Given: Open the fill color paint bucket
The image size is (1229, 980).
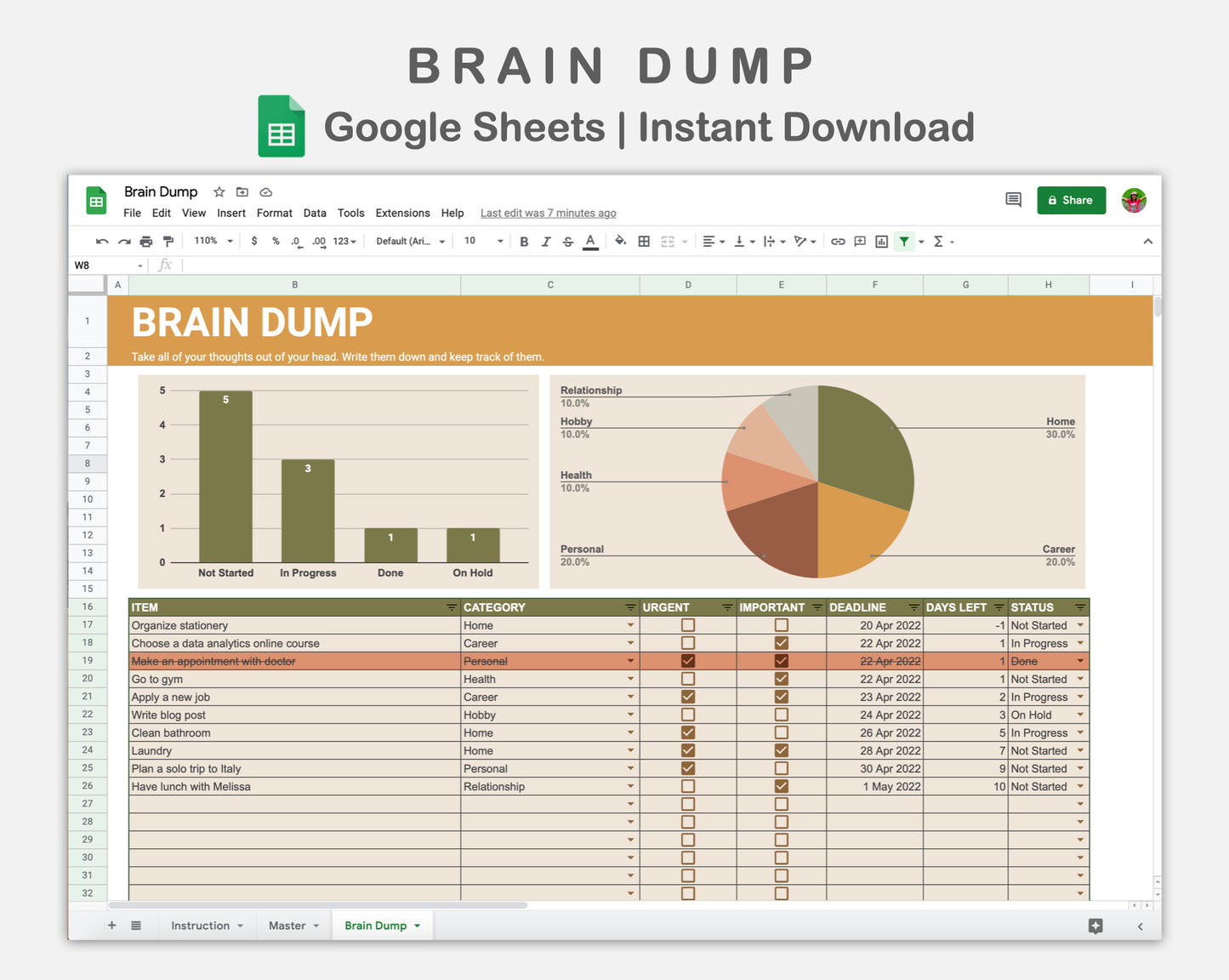Looking at the screenshot, I should (620, 241).
